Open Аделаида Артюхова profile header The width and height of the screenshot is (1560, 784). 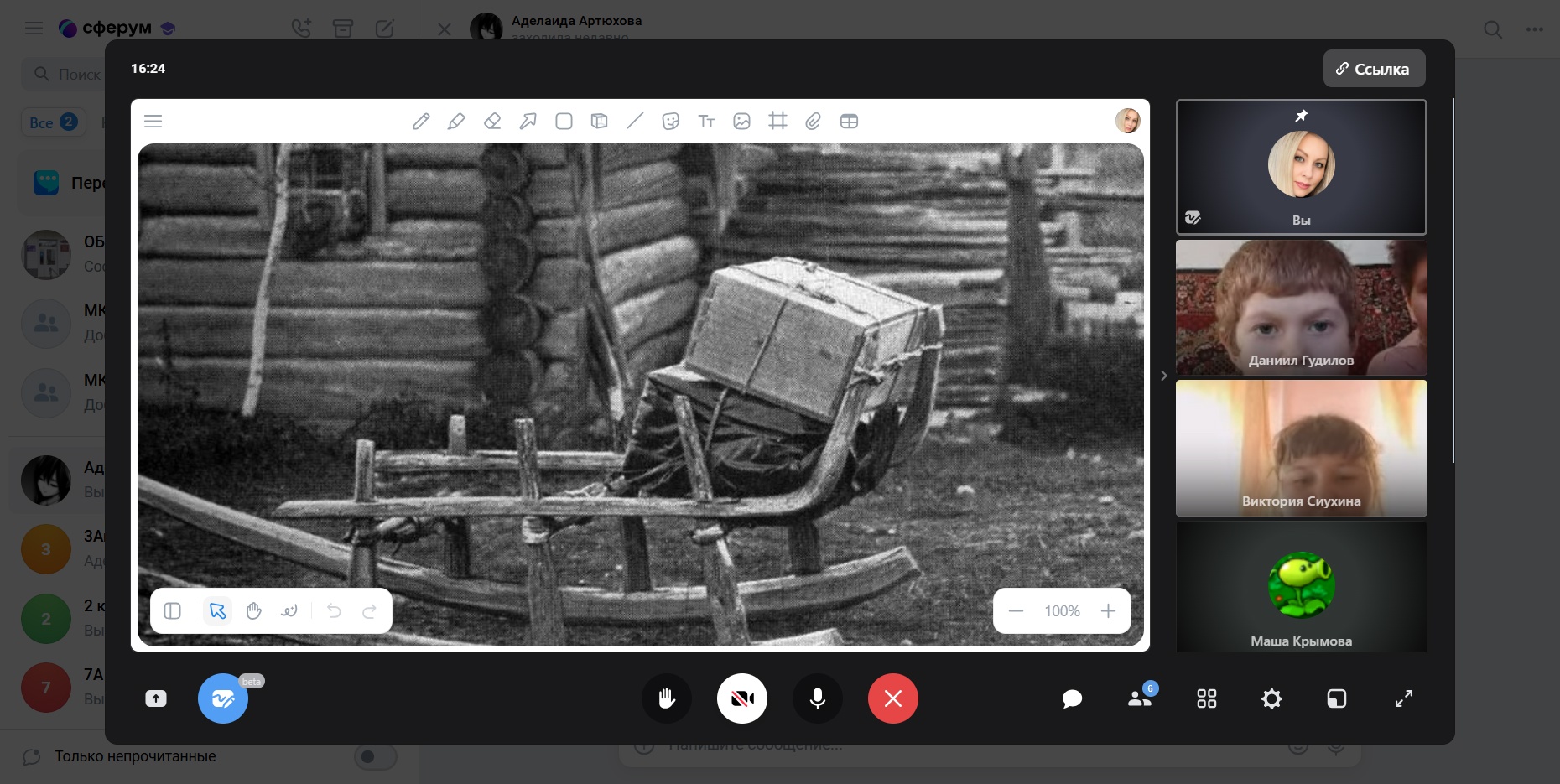click(x=576, y=21)
